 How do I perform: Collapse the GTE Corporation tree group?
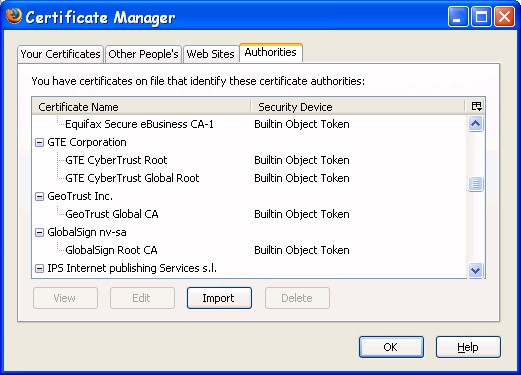39,143
